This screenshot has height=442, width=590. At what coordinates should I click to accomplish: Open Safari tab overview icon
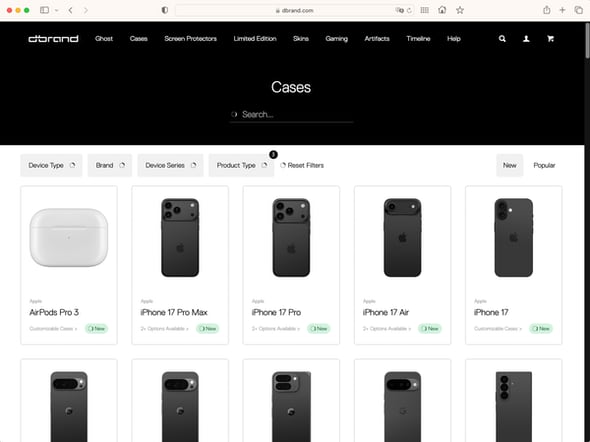tap(578, 10)
